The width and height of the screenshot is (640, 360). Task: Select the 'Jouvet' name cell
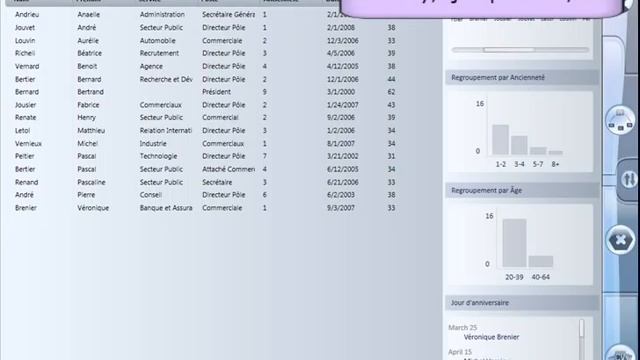pyautogui.click(x=25, y=27)
